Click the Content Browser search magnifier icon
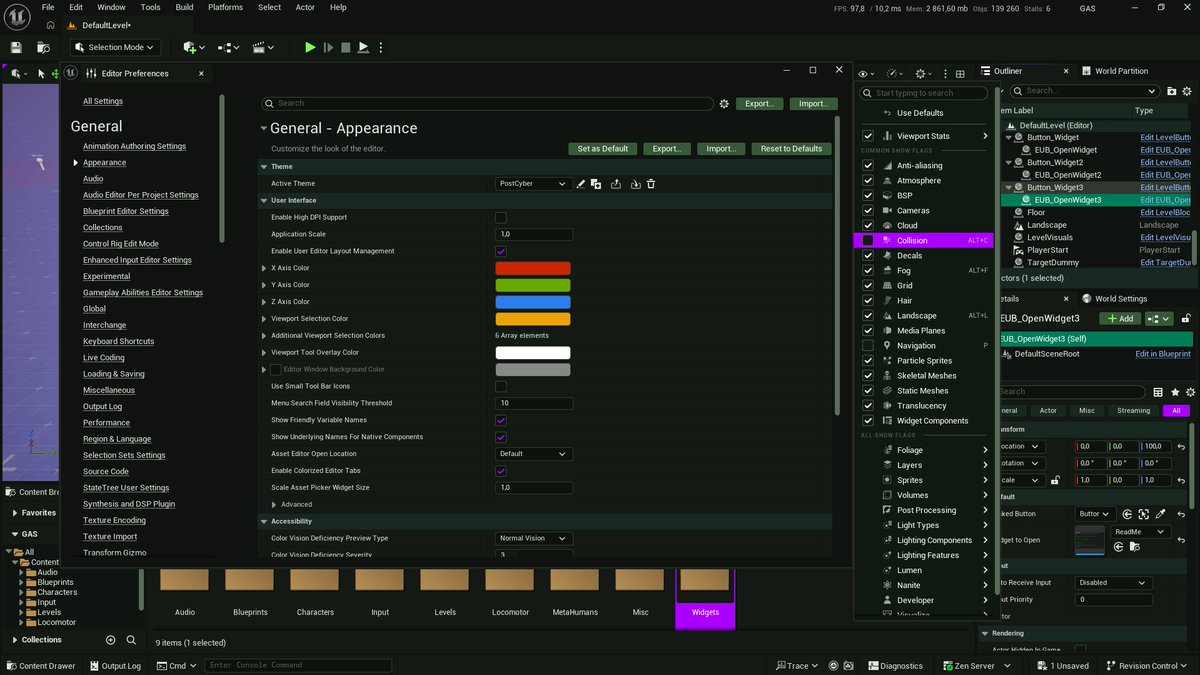Viewport: 1200px width, 675px height. [x=131, y=640]
